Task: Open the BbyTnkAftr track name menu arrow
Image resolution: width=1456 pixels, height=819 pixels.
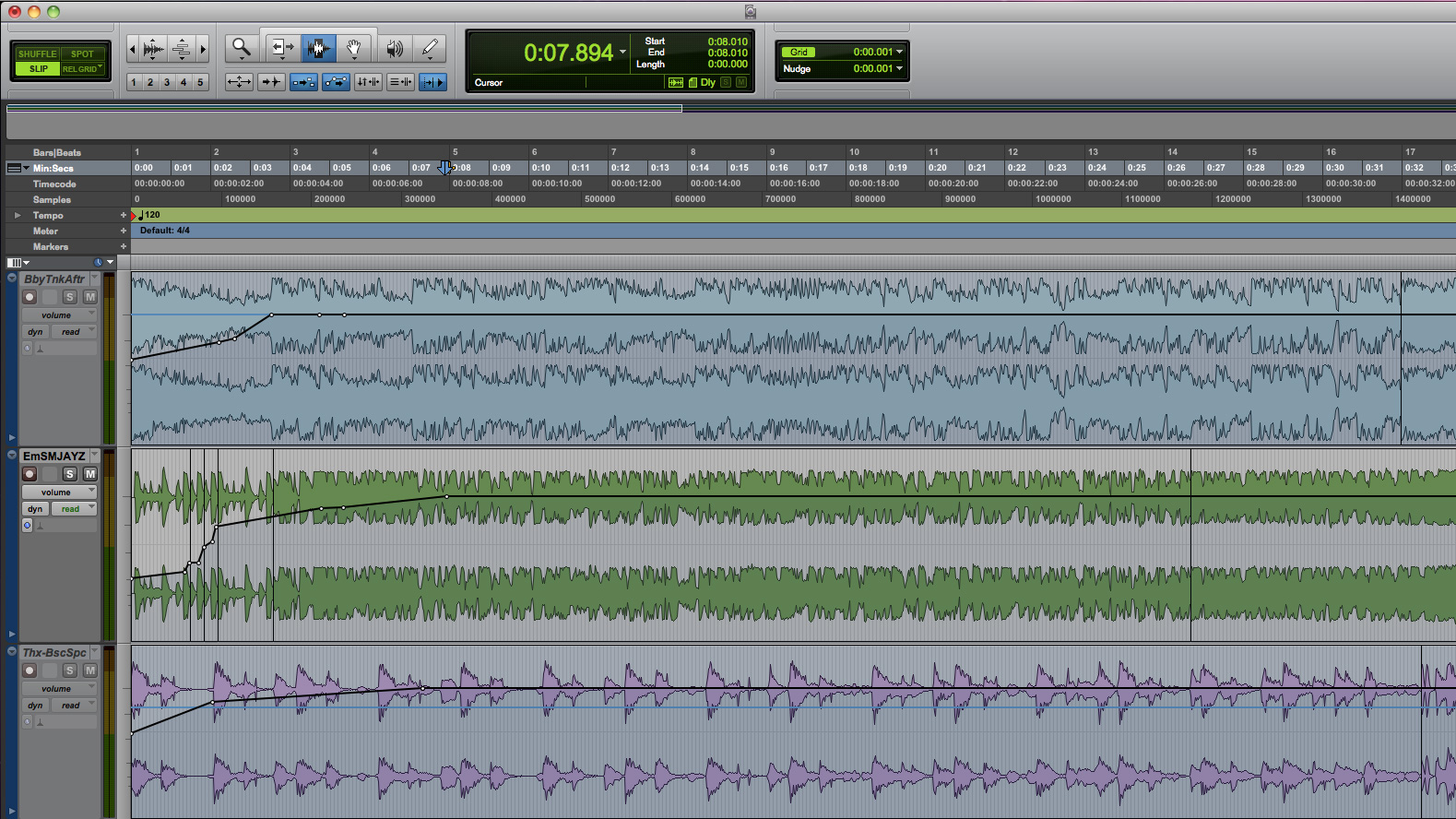Action: point(94,278)
